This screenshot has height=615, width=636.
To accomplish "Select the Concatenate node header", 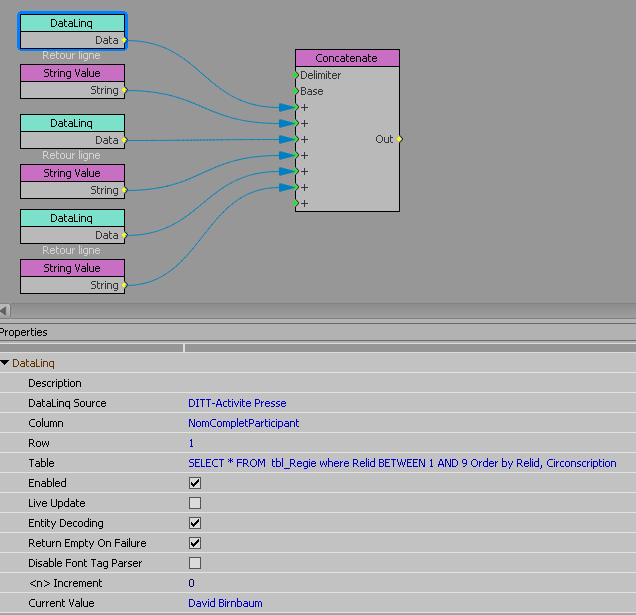I will [x=347, y=58].
